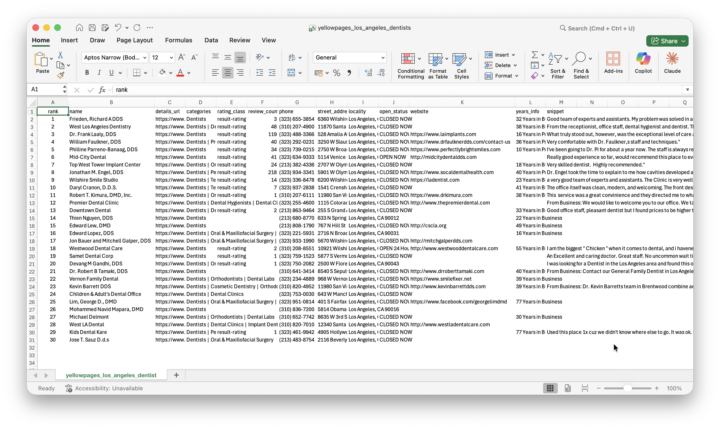This screenshot has width=720, height=430.
Task: Select cell with Mid-City Dental
Action: point(111,157)
